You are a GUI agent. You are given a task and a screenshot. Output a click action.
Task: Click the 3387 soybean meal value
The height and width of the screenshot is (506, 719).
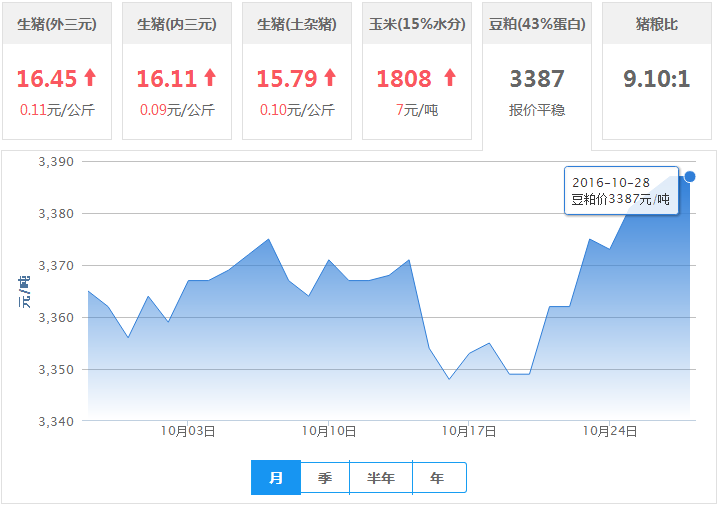pyautogui.click(x=537, y=78)
